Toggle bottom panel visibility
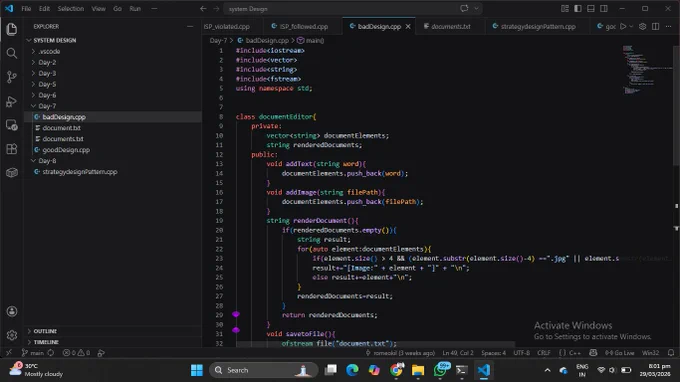This screenshot has height=382, width=680. (x=591, y=9)
